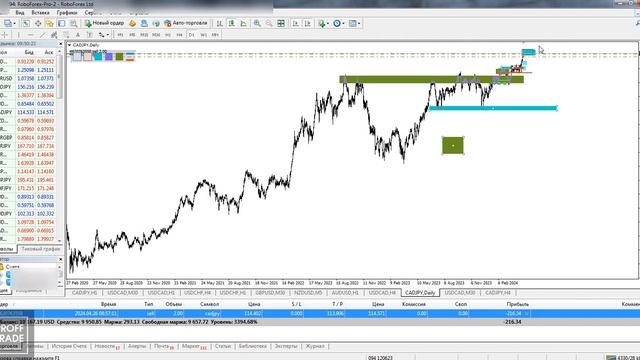Switch timeframe to D1

pos(191,35)
